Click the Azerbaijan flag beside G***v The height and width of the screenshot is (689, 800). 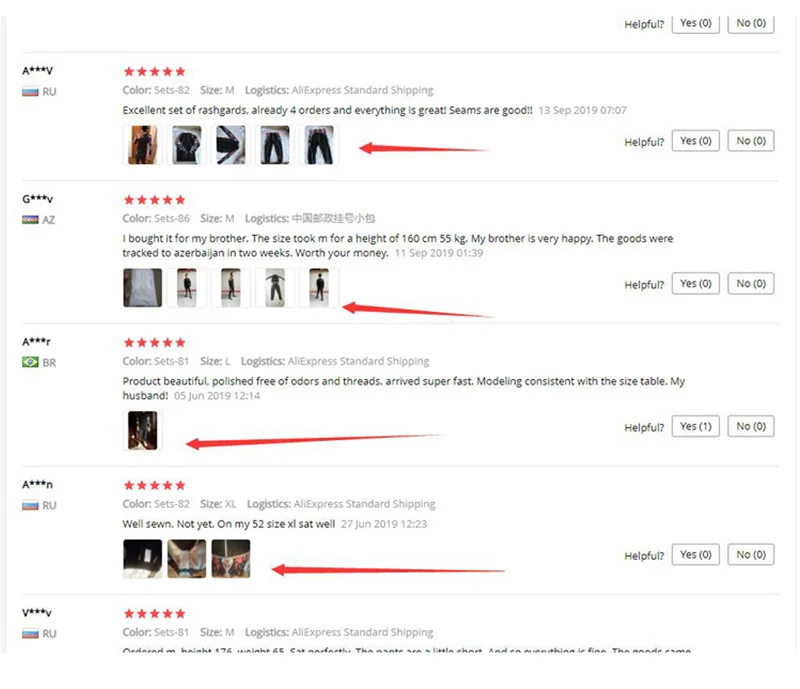(30, 220)
